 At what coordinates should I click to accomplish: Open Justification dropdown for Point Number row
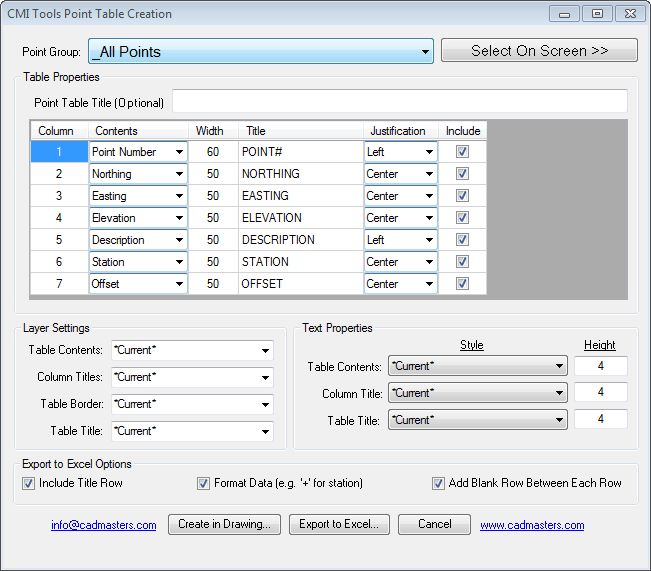click(x=429, y=152)
